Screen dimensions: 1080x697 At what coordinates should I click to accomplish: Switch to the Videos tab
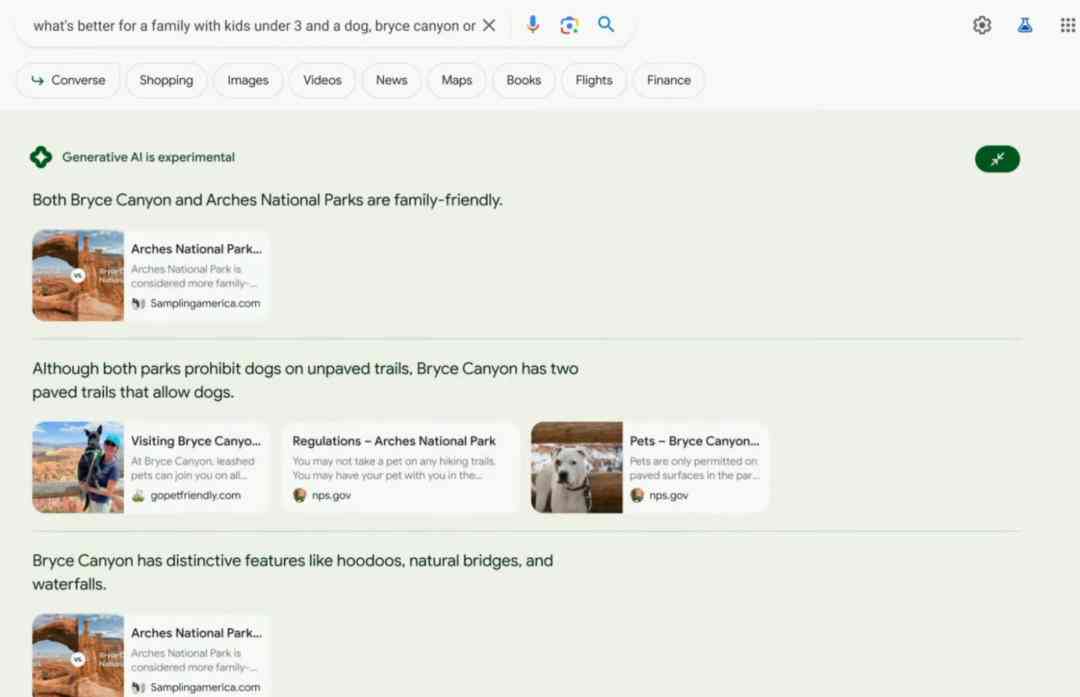coord(322,80)
